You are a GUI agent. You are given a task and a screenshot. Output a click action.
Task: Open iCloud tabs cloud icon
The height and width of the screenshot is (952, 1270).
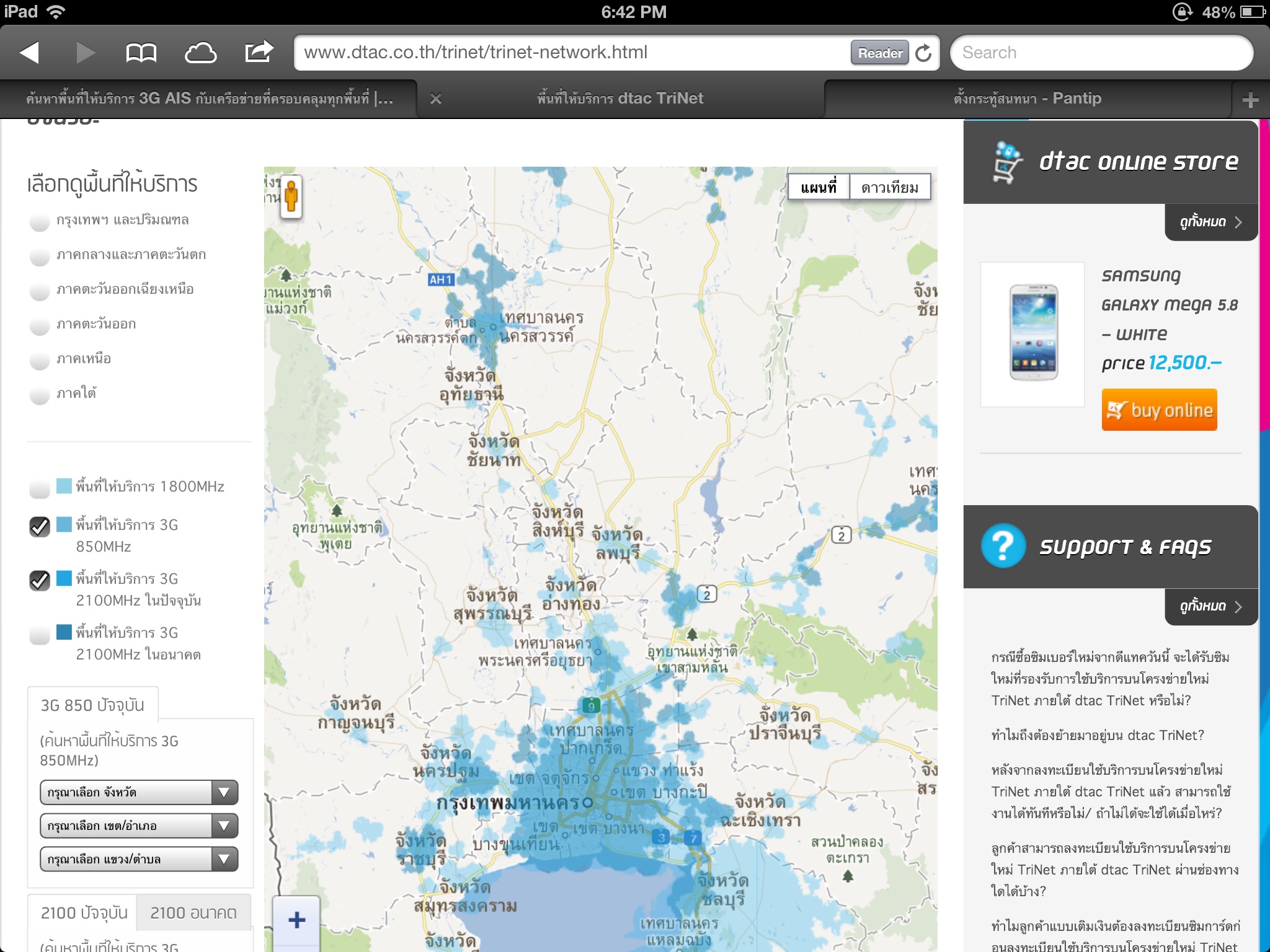[200, 53]
